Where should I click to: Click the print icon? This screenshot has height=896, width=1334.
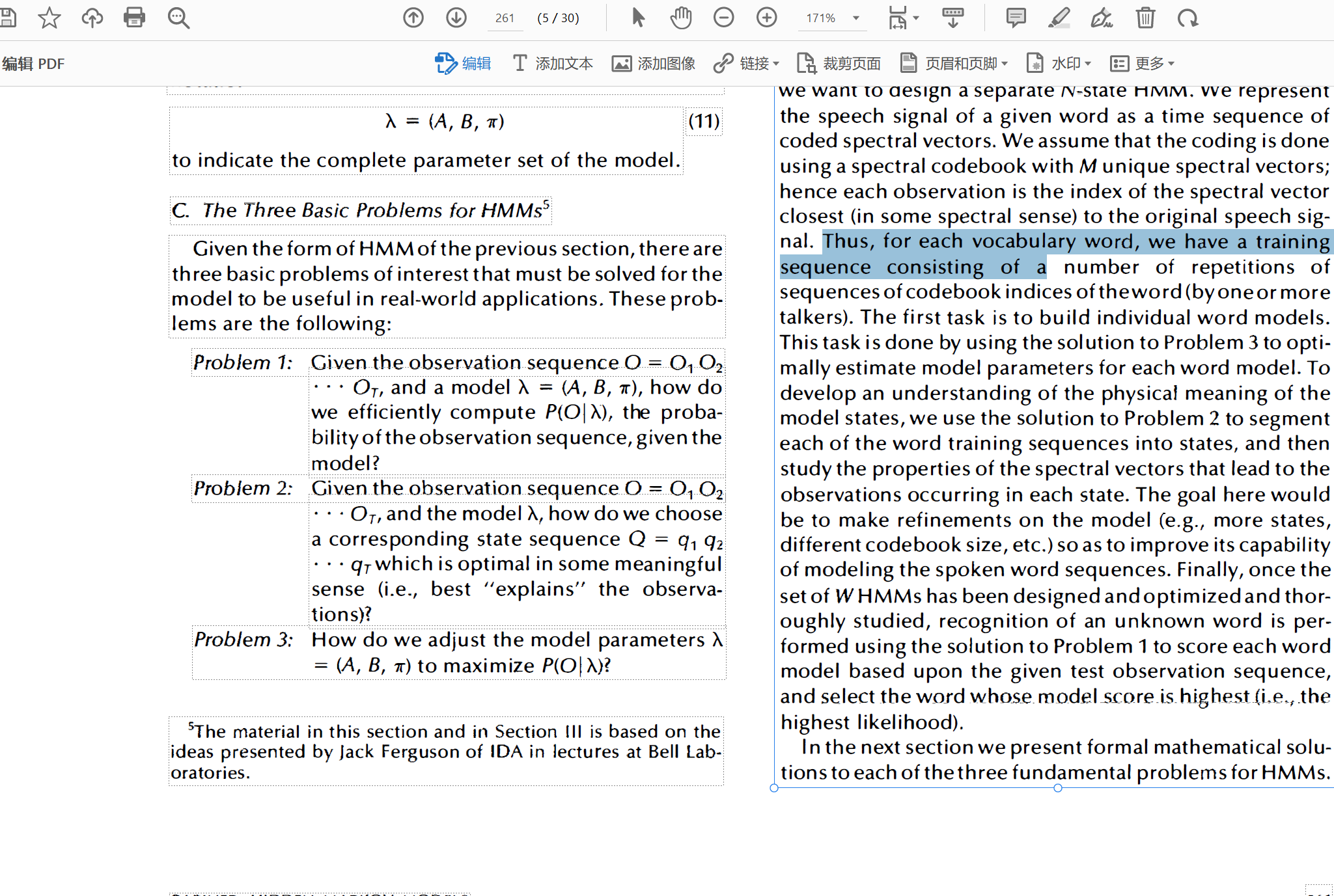134,18
